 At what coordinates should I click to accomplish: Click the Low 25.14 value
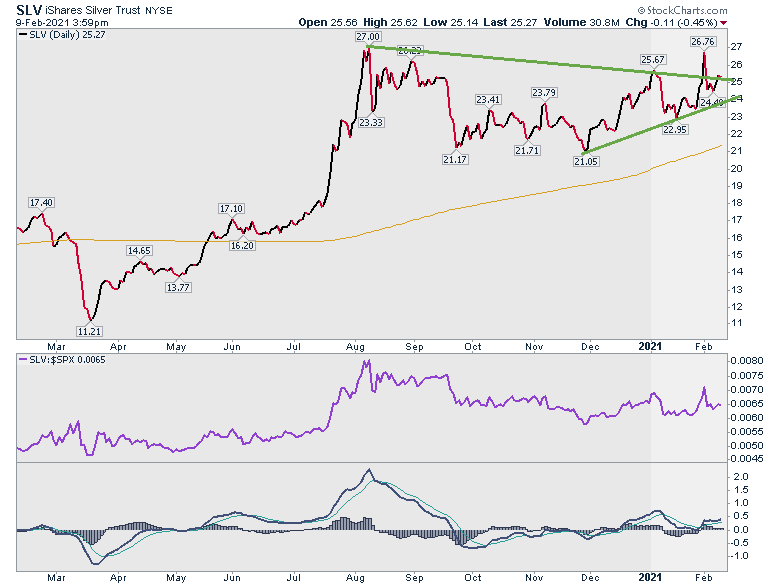(x=451, y=22)
